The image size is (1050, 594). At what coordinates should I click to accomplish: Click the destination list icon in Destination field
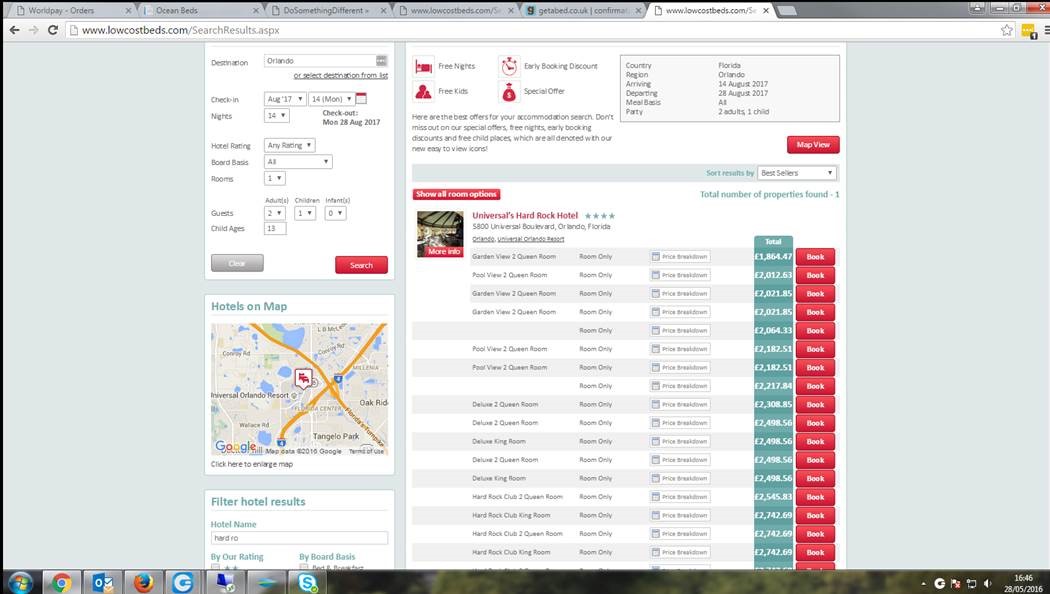point(381,60)
